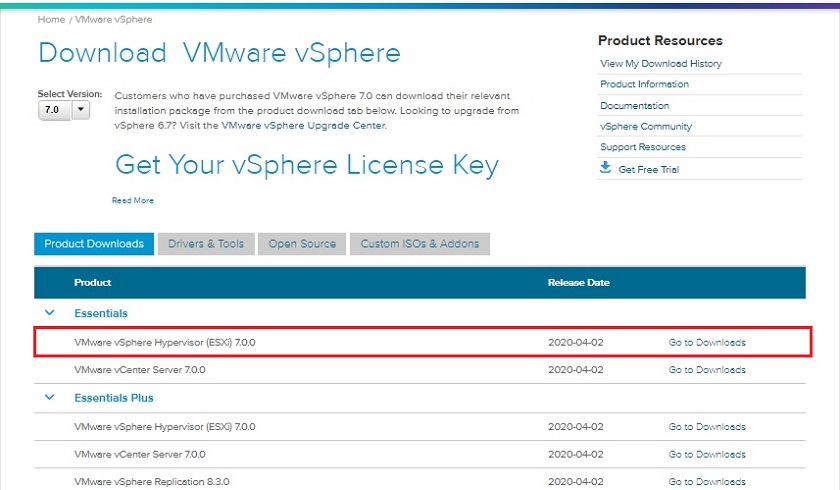The height and width of the screenshot is (490, 840).
Task: Go to Home breadcrumb link
Action: 51,19
